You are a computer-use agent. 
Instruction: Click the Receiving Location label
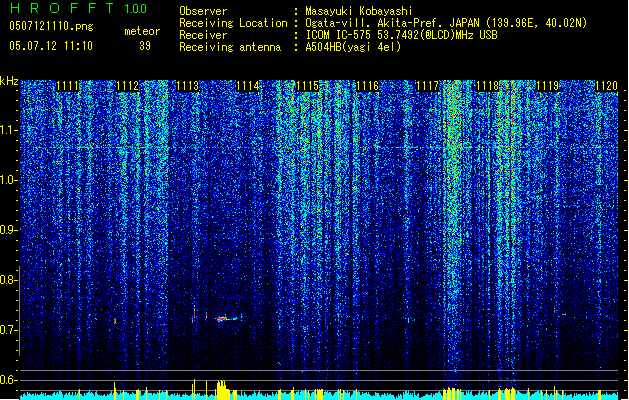pos(233,23)
